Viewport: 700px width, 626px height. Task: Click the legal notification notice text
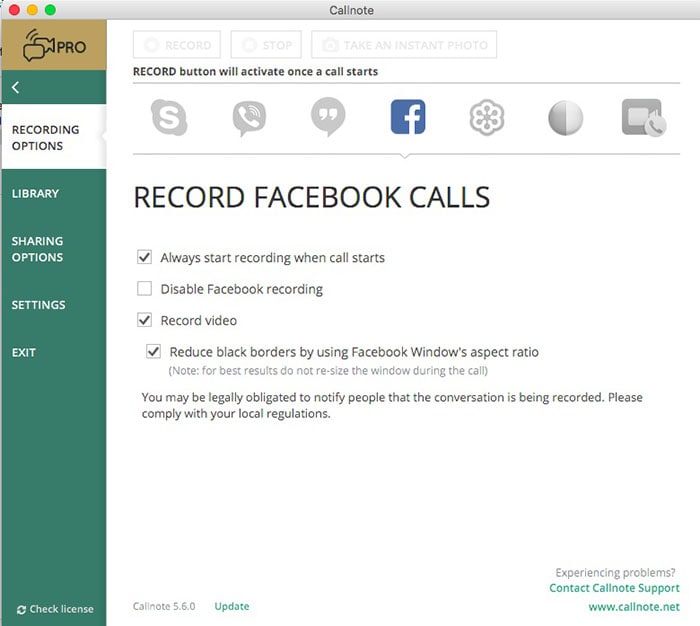392,405
